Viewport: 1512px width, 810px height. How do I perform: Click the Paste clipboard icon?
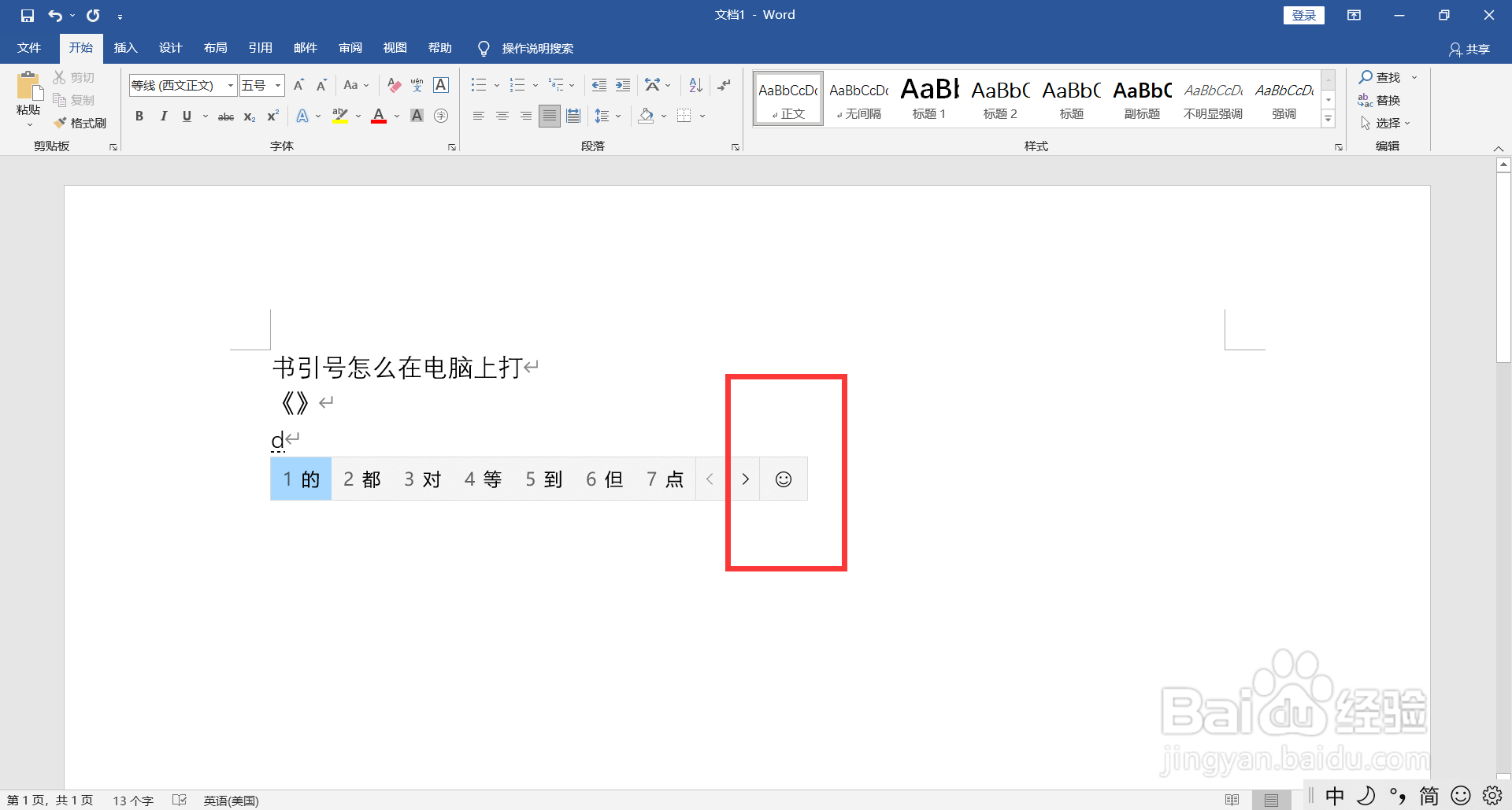point(29,87)
